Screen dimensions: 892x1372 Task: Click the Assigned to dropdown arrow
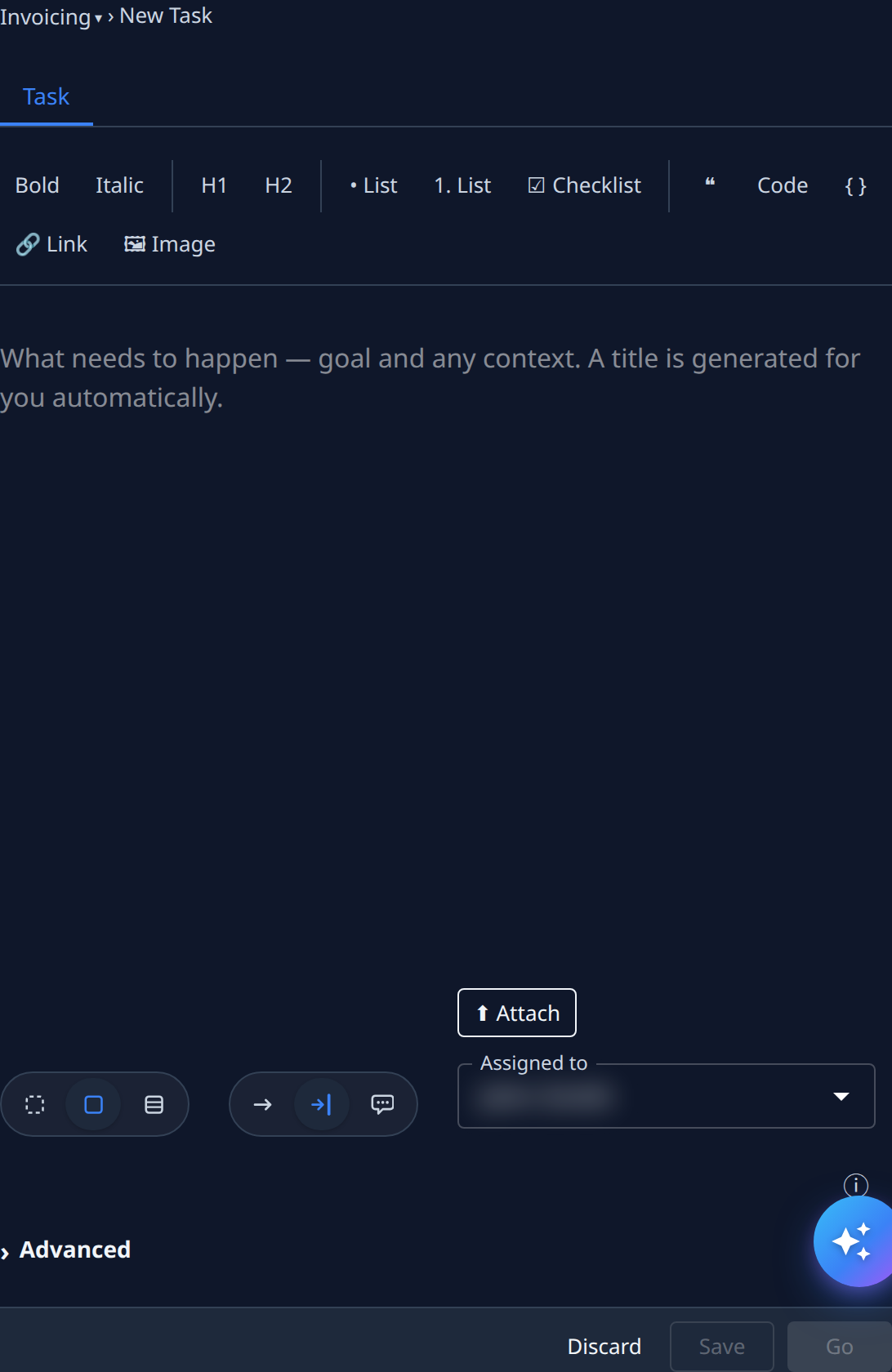(x=841, y=1096)
